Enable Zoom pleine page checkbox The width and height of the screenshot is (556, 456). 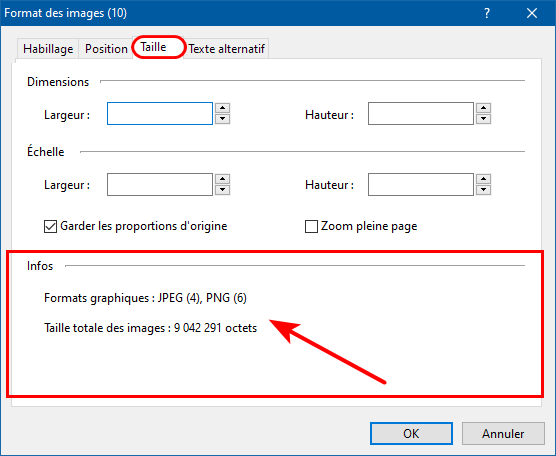(x=311, y=226)
